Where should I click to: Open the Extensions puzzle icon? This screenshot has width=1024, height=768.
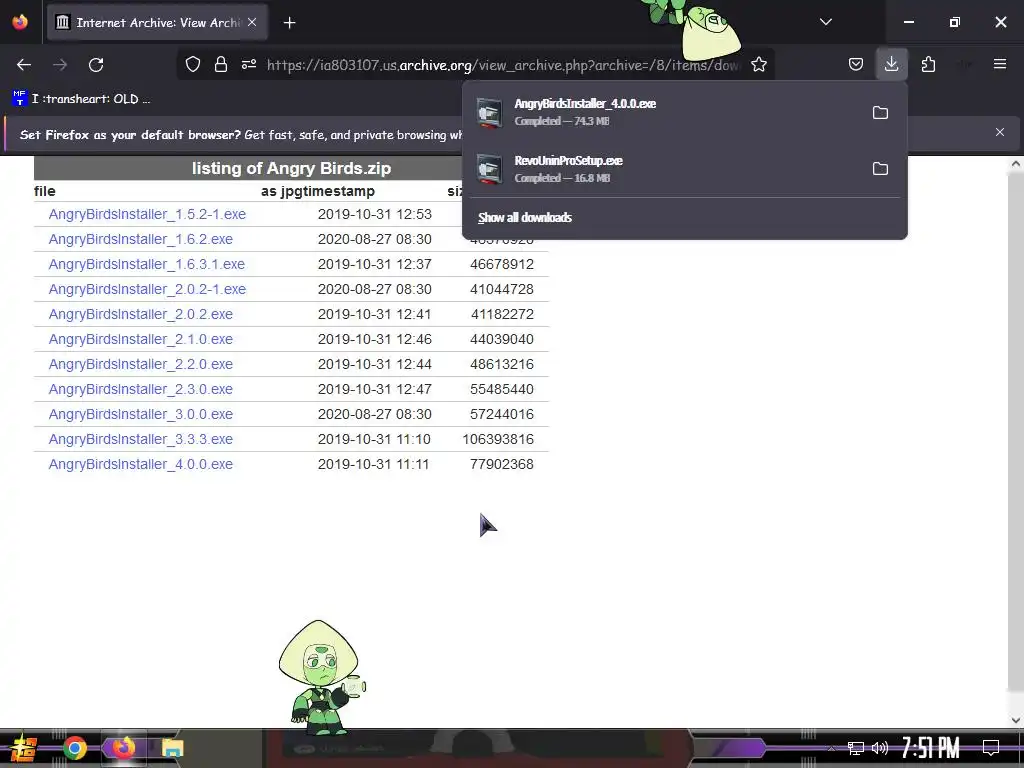(928, 64)
